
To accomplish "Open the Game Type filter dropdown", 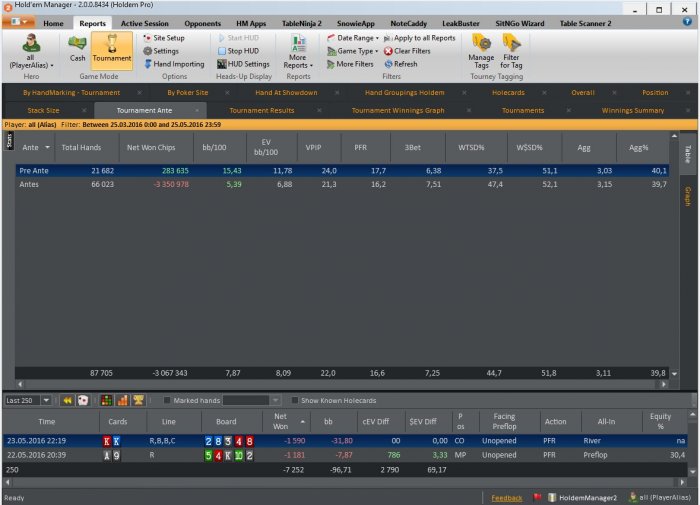I will [x=352, y=51].
